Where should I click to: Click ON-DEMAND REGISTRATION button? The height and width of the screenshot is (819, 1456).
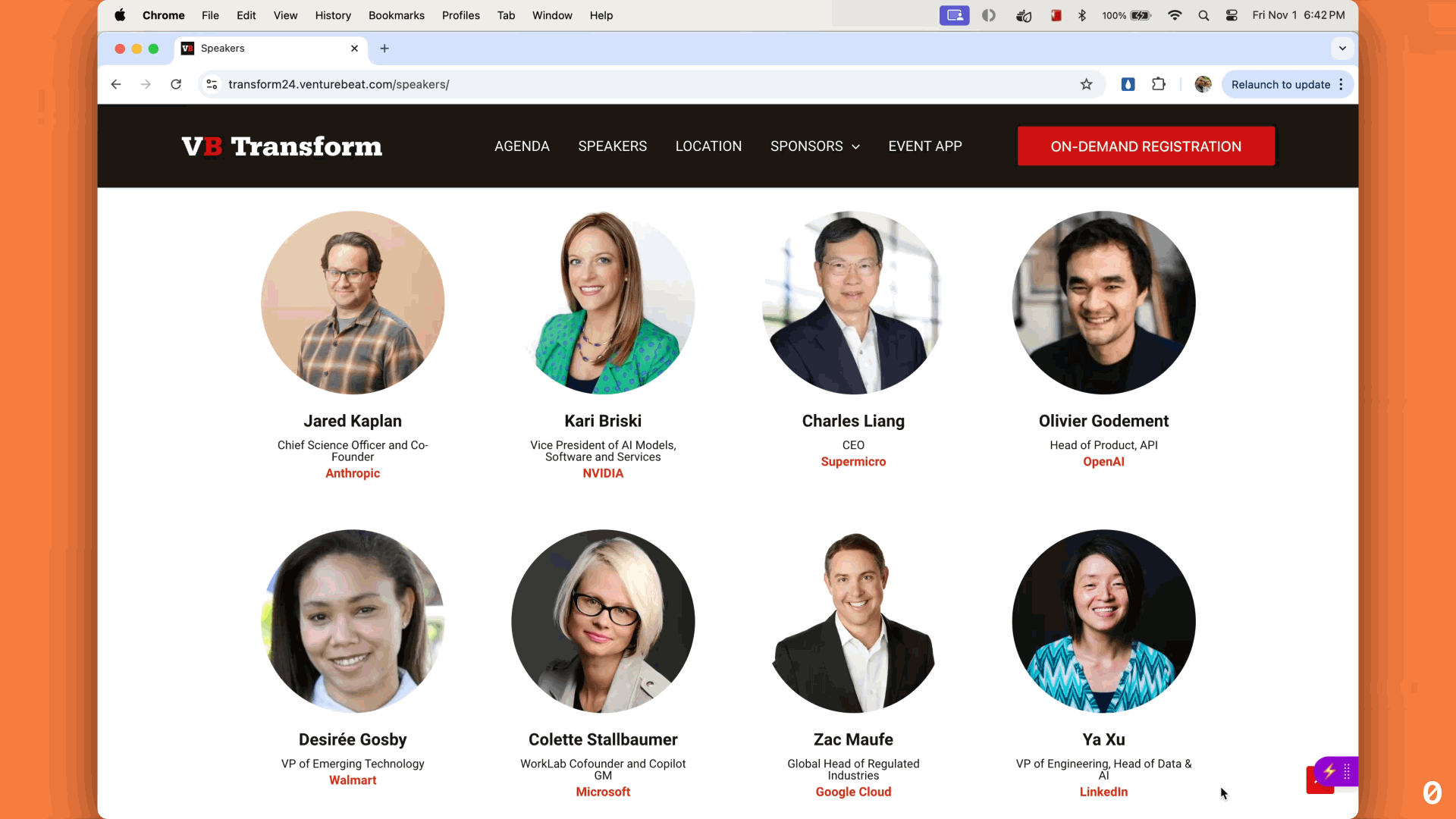point(1146,146)
